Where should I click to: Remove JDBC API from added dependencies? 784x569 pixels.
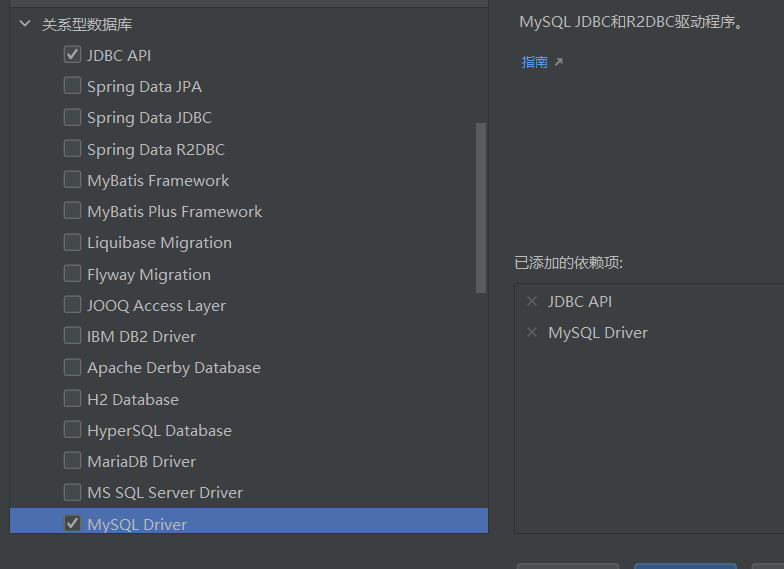click(x=532, y=302)
